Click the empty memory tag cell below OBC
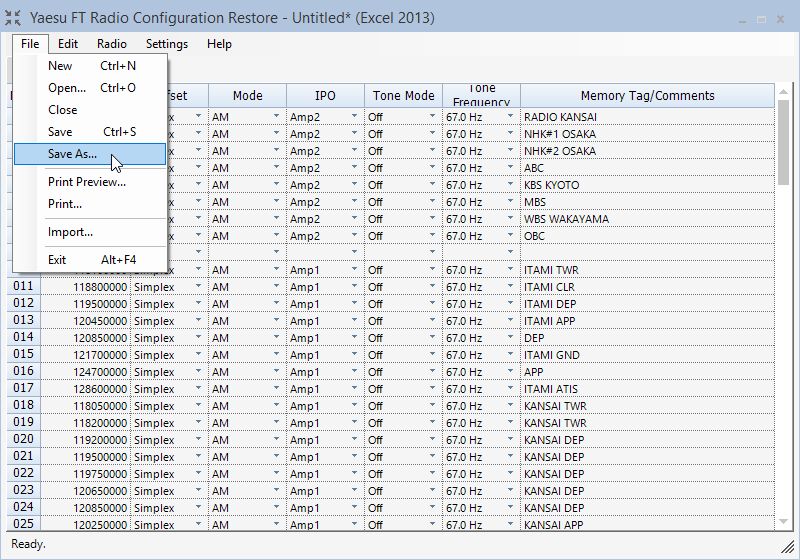 tap(647, 252)
